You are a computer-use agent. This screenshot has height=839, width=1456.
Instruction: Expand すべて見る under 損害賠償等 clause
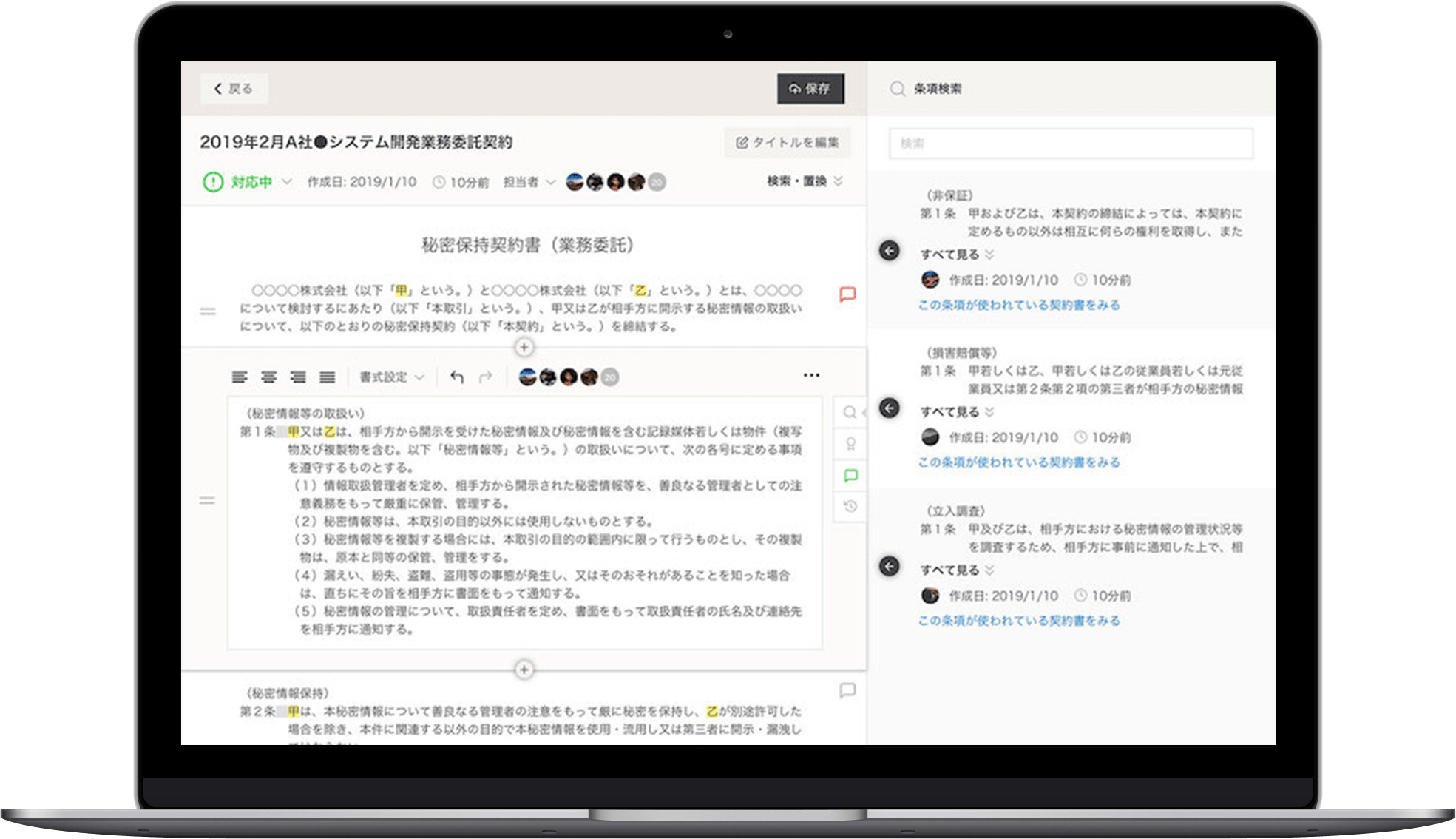pos(957,412)
